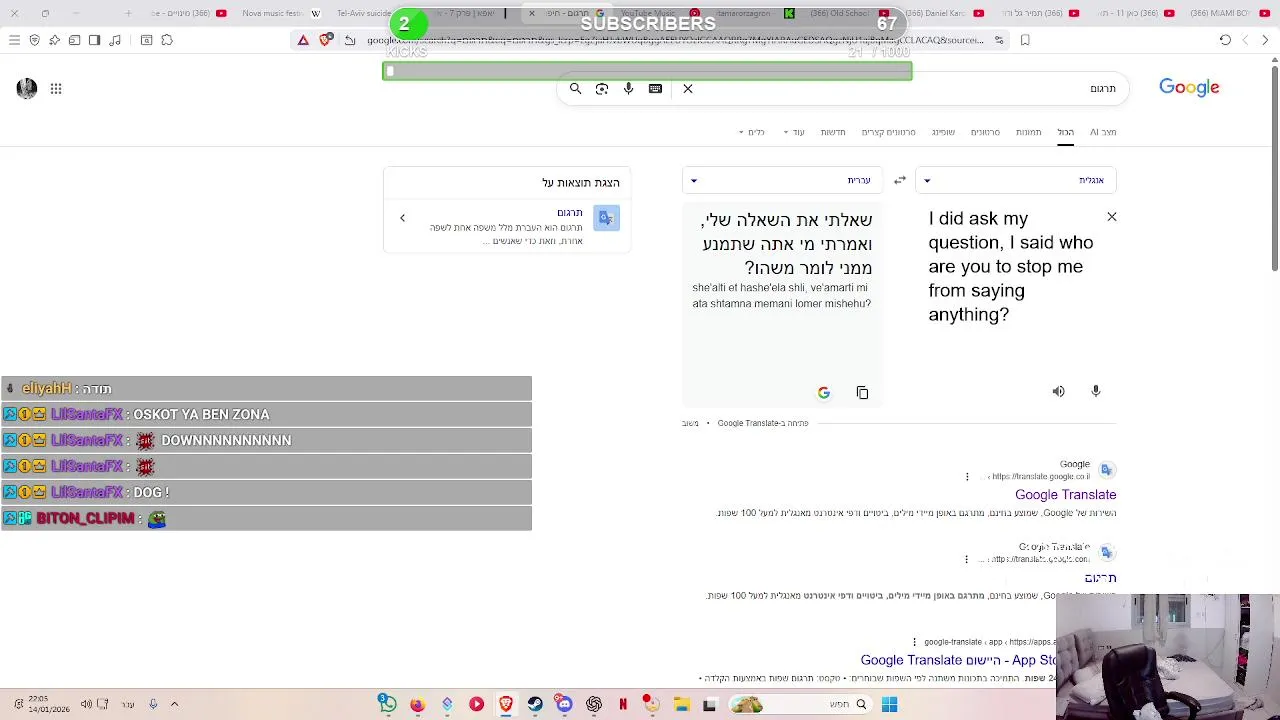Viewport: 1280px width, 720px height.
Task: Clear the English source text
Action: (1111, 217)
